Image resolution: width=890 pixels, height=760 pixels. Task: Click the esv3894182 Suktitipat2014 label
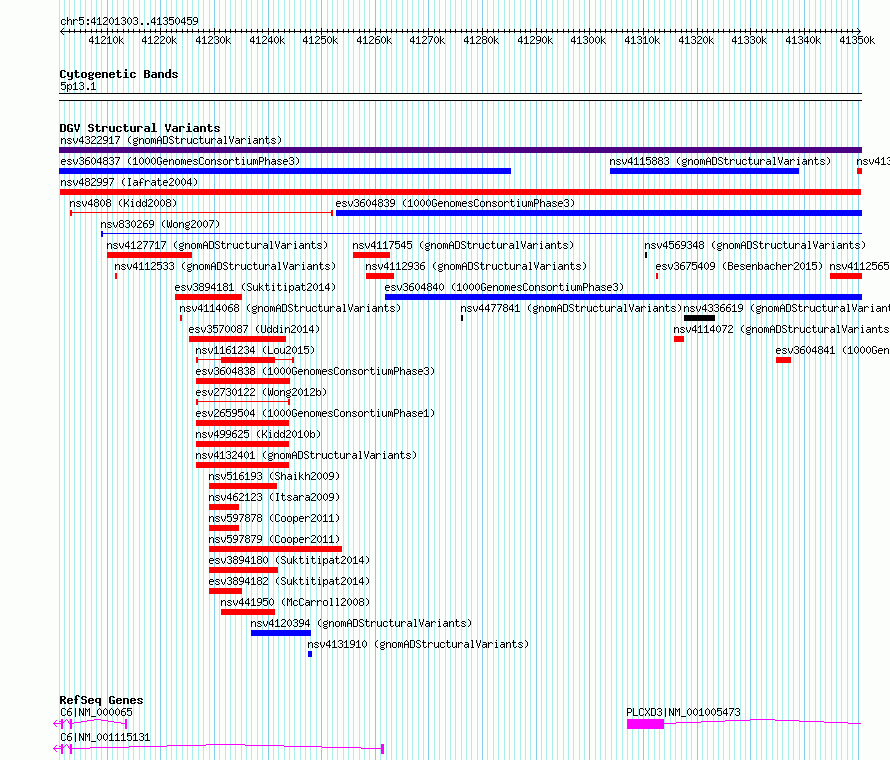click(289, 581)
